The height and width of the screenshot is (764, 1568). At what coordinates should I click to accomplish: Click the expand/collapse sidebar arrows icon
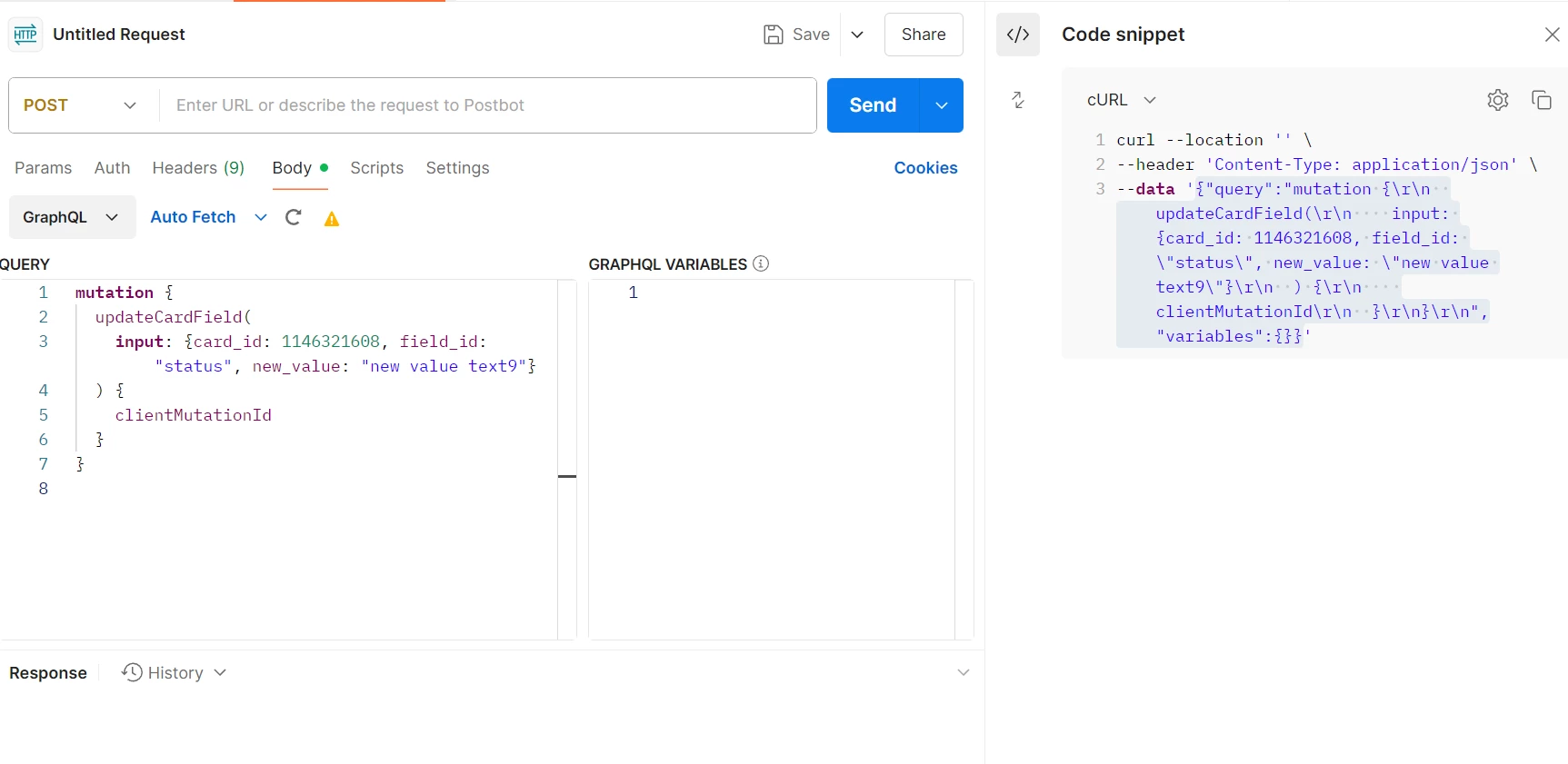coord(1018,100)
